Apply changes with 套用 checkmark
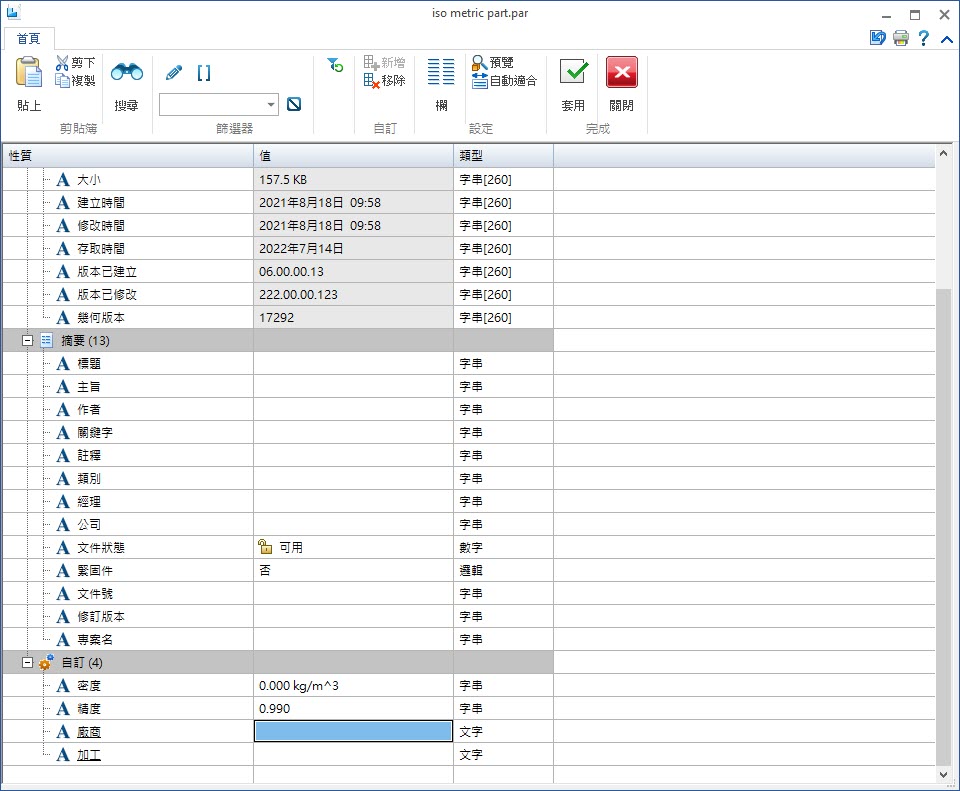Viewport: 960px width, 791px height. pos(574,72)
